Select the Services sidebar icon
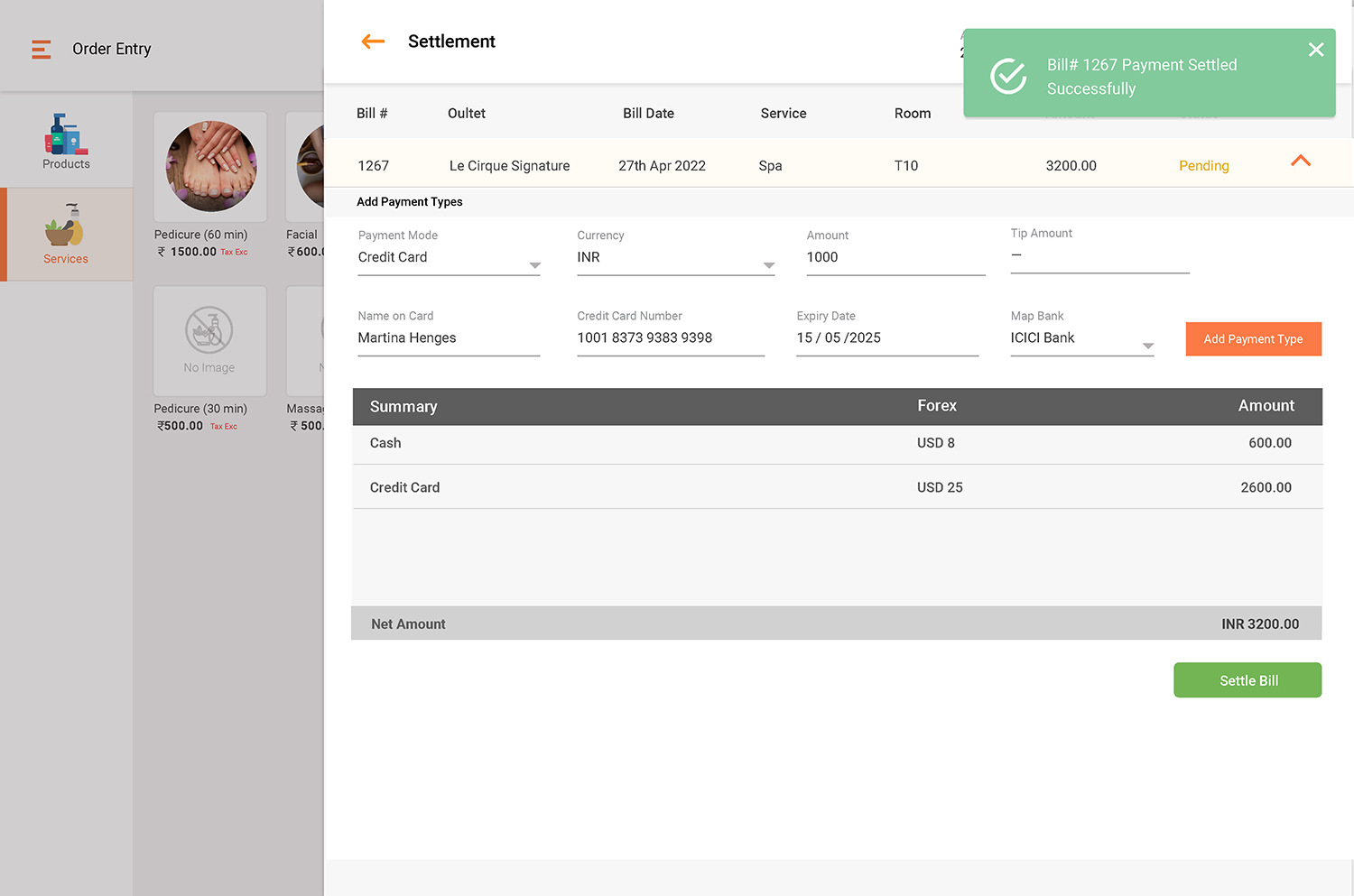This screenshot has height=896, width=1354. (x=66, y=234)
